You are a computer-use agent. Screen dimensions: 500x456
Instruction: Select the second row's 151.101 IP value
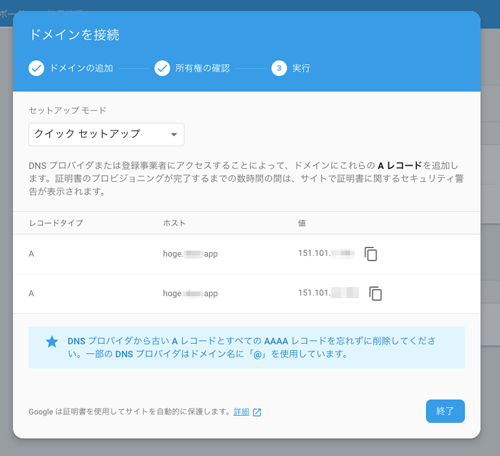pos(328,293)
